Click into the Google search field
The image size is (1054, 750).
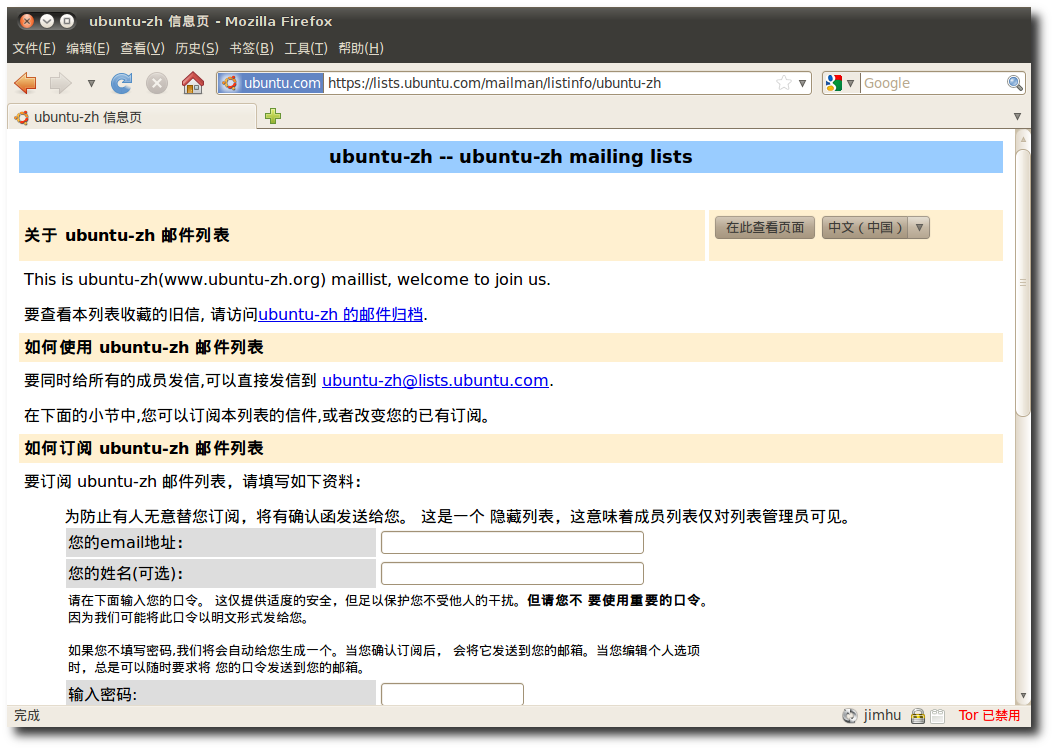pyautogui.click(x=933, y=83)
